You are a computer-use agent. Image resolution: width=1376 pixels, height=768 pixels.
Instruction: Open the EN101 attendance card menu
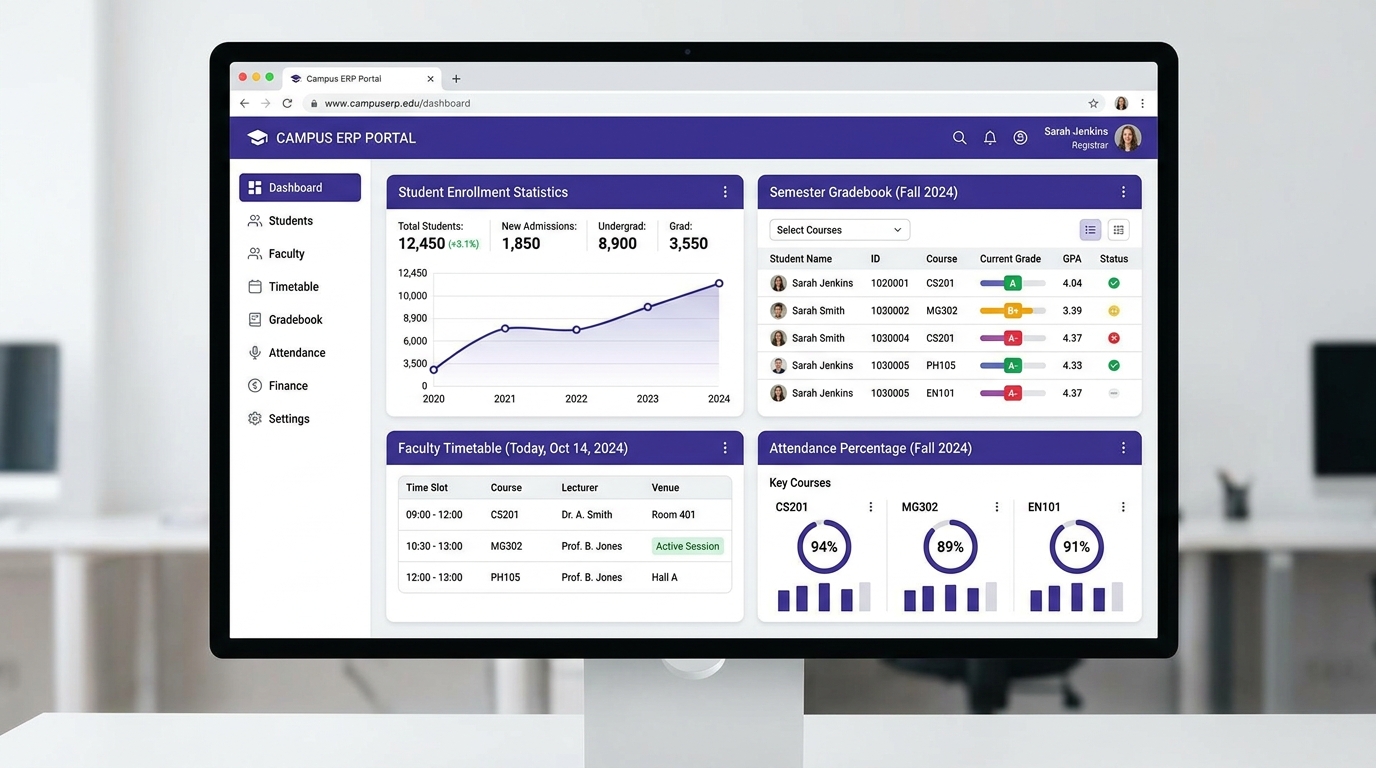tap(1123, 507)
